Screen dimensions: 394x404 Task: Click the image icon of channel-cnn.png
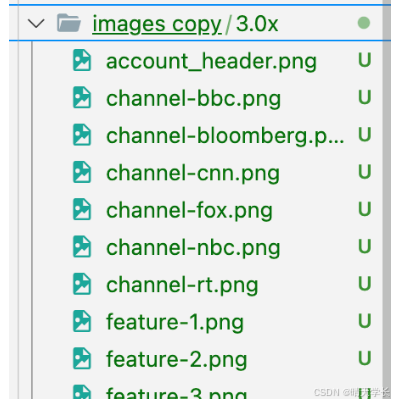pos(82,172)
